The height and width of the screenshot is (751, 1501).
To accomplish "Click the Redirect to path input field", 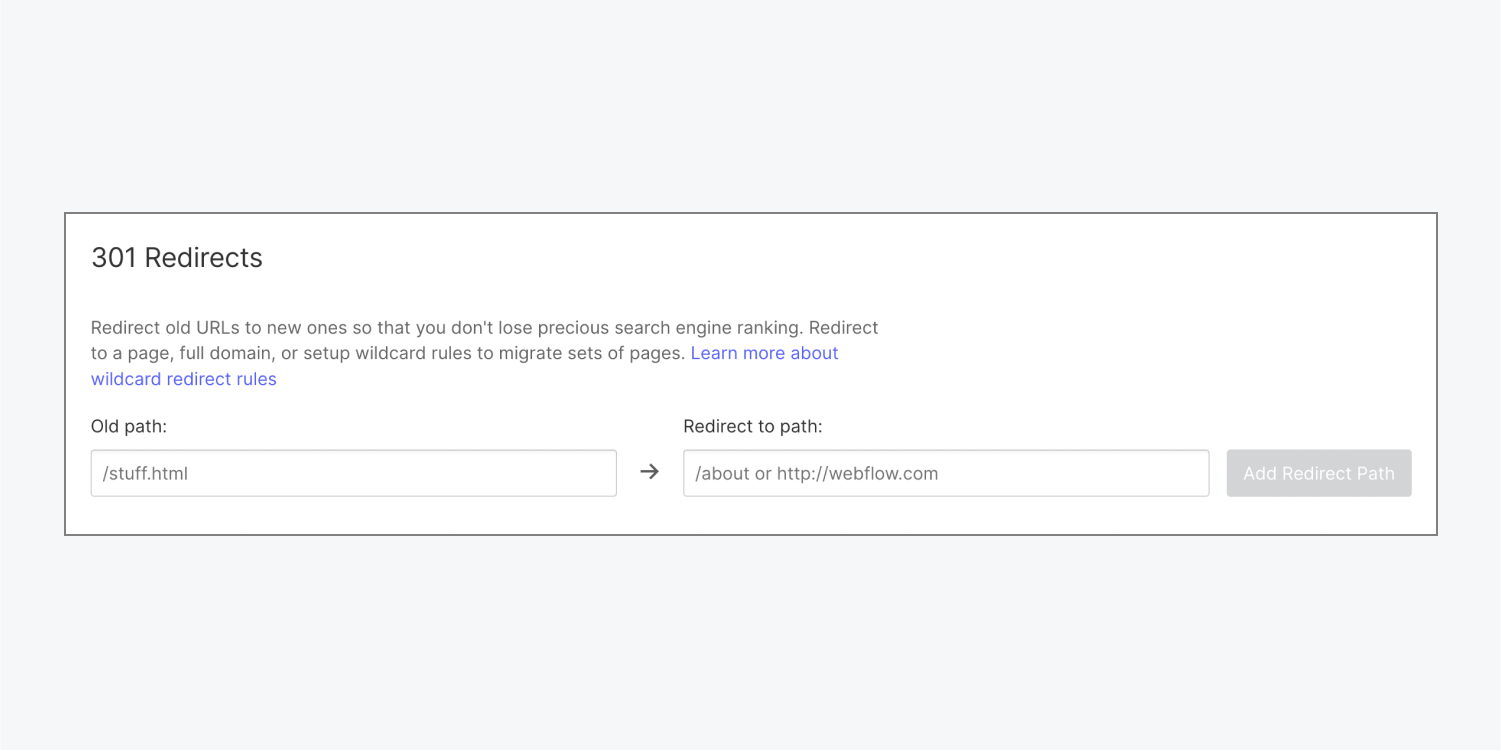I will tap(946, 473).
